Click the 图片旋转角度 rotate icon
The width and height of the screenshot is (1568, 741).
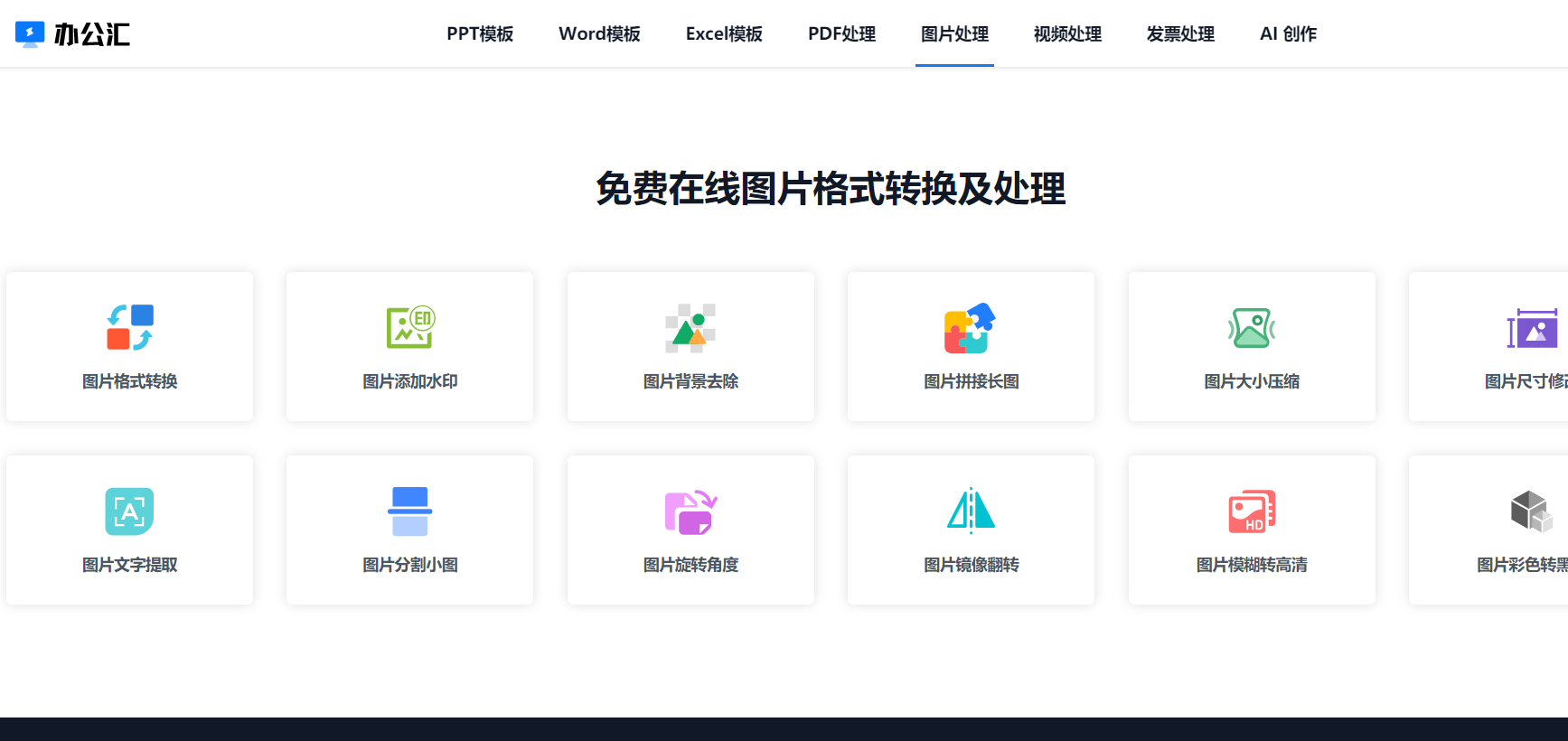pos(690,511)
